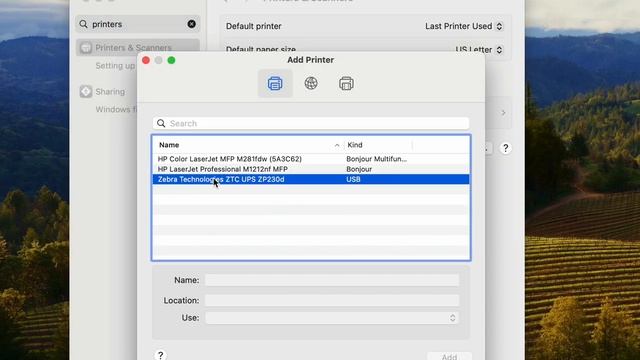Click the Add button
Image resolution: width=640 pixels, height=360 pixels.
click(449, 356)
